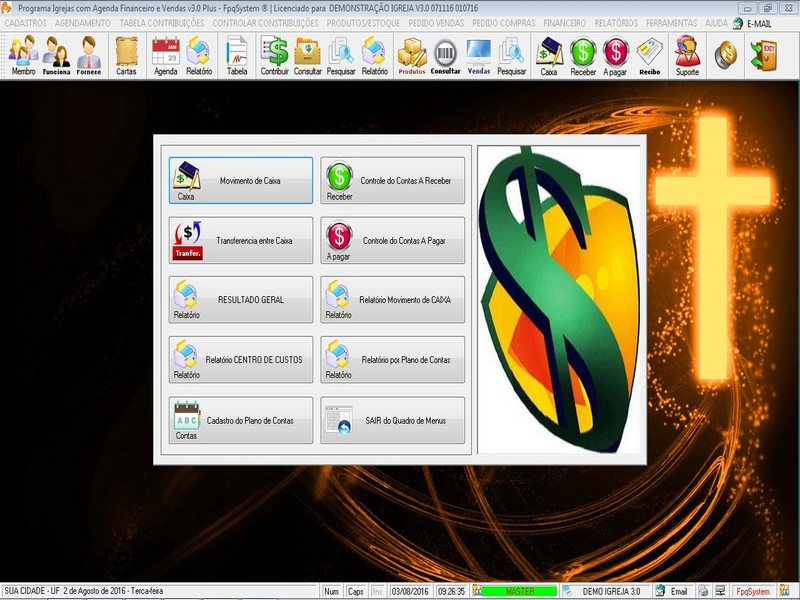Open the FINANCEIRO menu
800x600 pixels.
[x=565, y=22]
